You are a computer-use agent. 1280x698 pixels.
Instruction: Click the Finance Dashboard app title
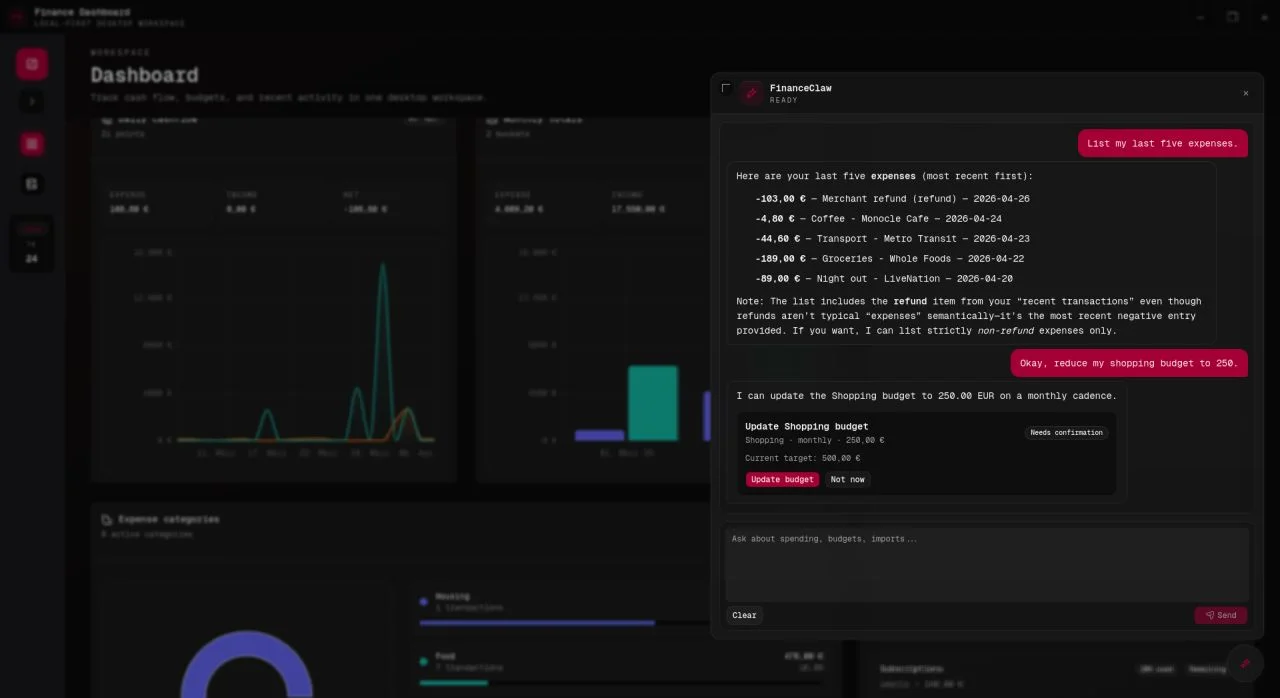click(82, 12)
